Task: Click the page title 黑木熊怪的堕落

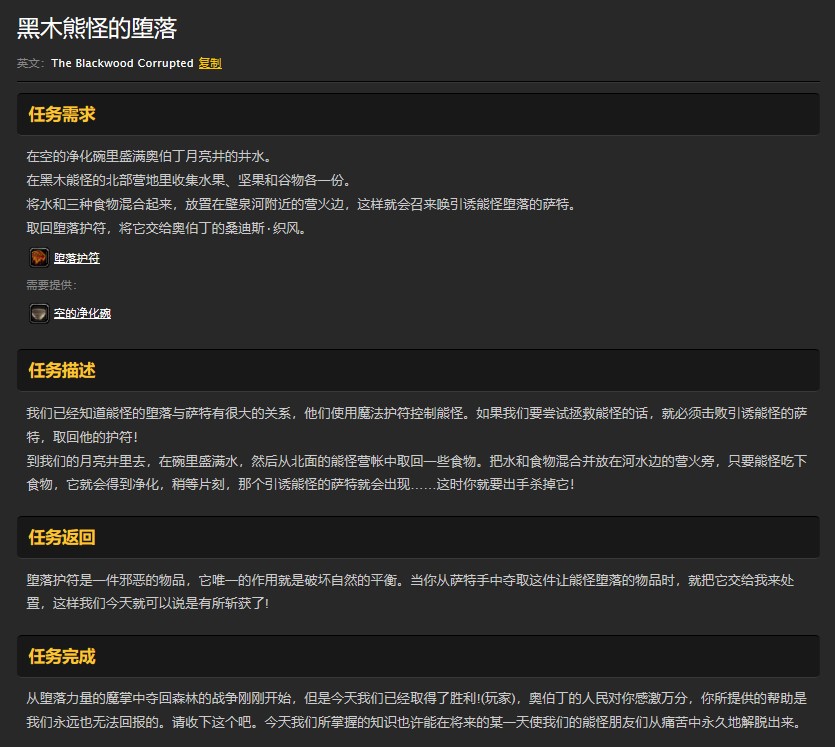Action: [x=97, y=29]
